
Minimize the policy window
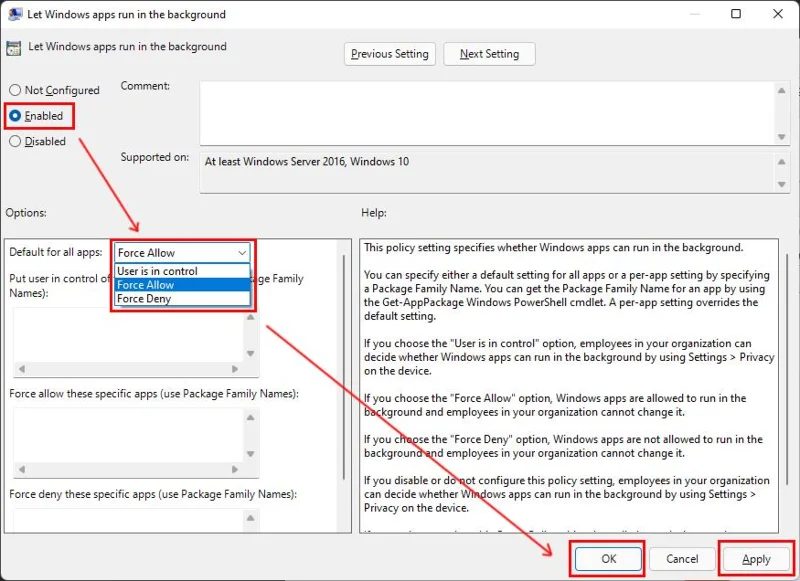[x=694, y=14]
